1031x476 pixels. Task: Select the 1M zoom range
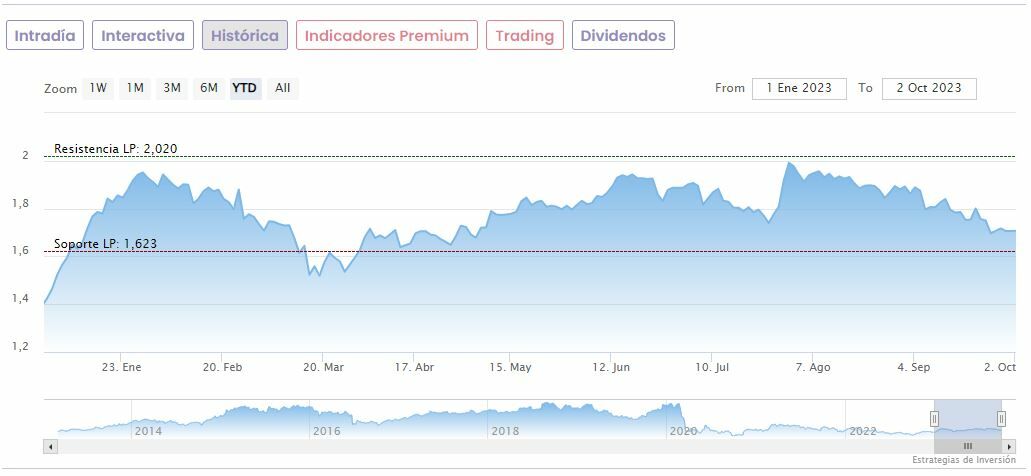135,88
